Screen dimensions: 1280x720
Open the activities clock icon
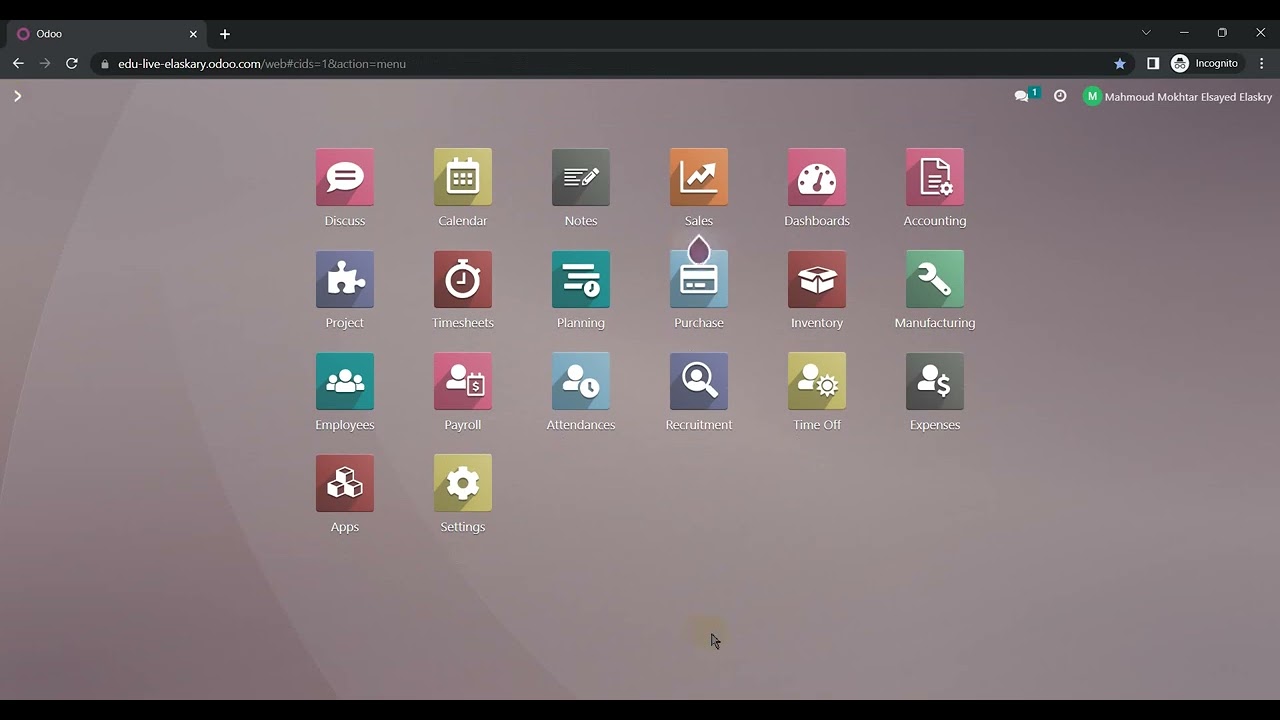1060,96
